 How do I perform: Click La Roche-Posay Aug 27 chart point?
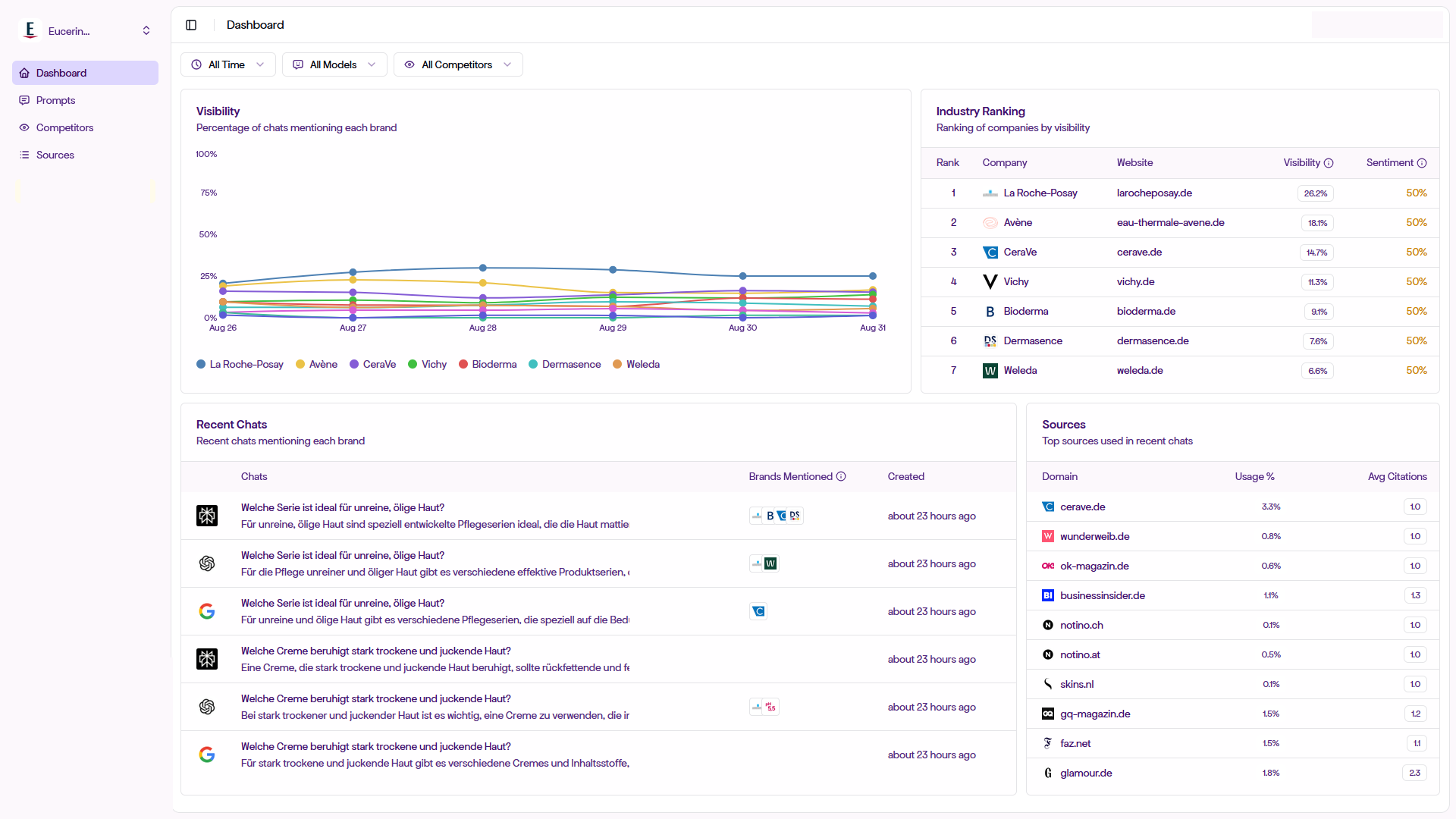353,272
